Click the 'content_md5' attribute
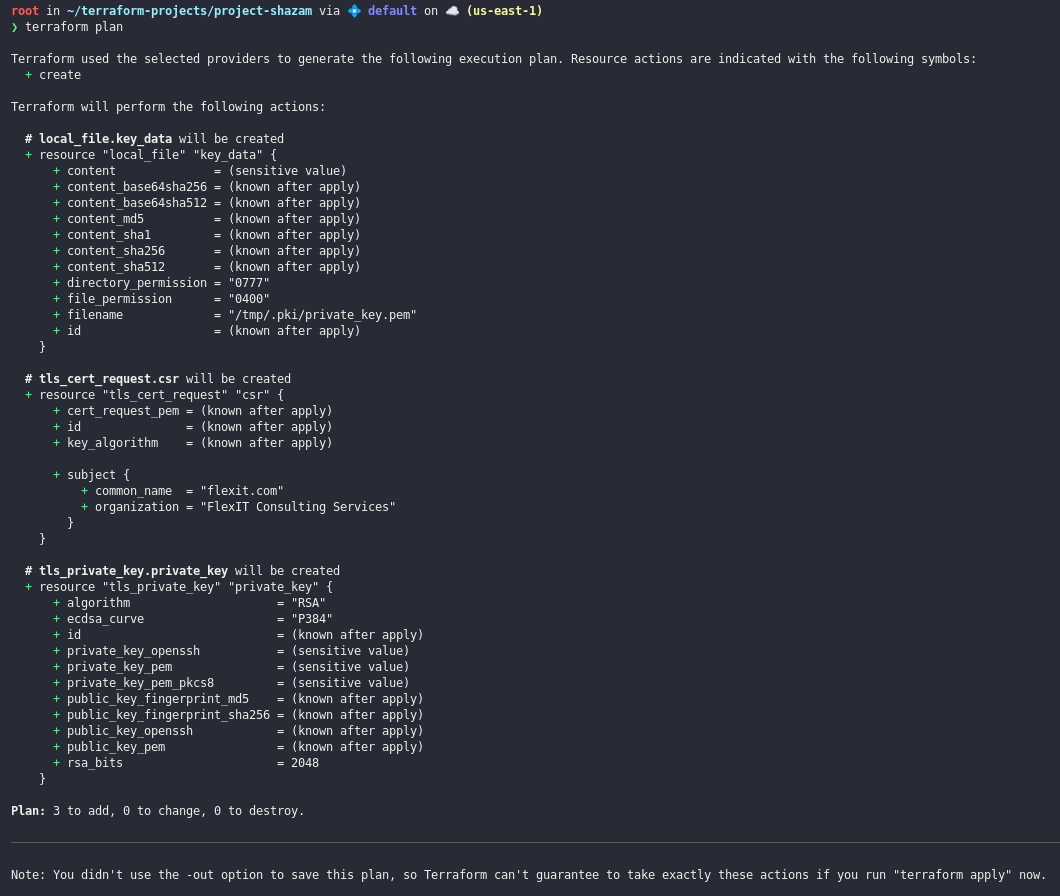 tap(105, 219)
